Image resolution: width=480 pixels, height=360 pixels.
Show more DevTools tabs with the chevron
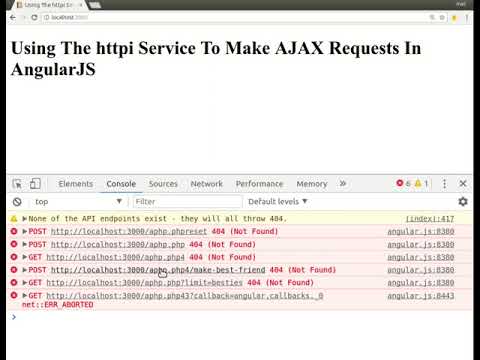coord(343,183)
